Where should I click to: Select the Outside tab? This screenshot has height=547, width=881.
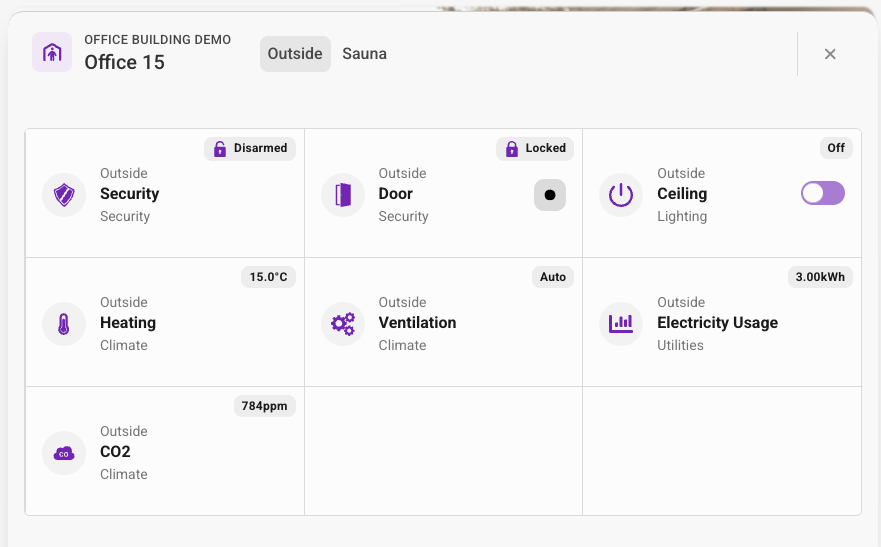click(295, 54)
